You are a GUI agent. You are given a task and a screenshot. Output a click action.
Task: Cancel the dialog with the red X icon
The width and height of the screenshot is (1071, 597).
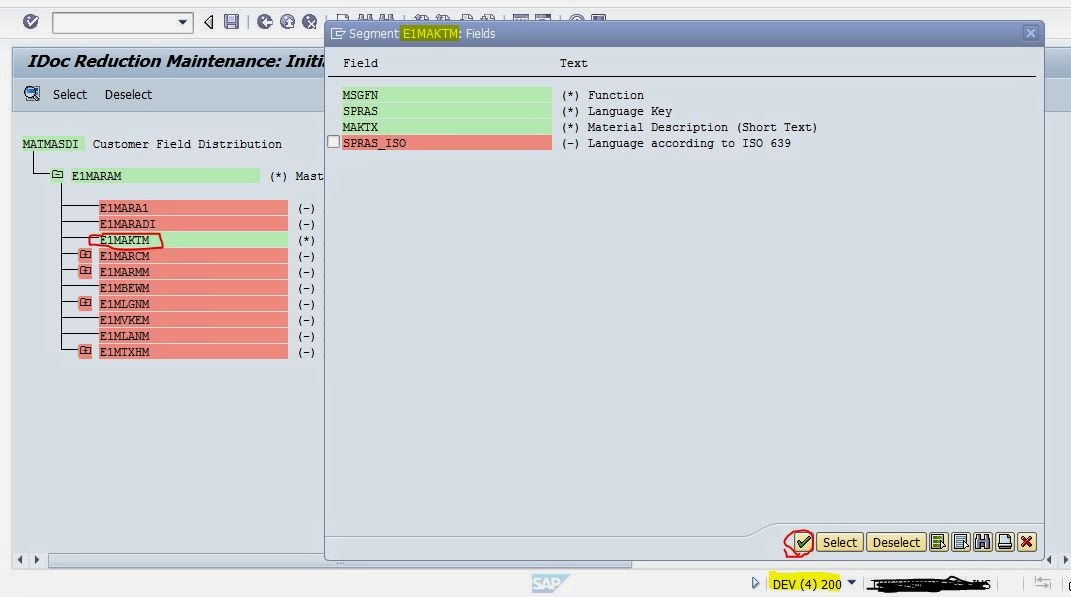point(1026,542)
